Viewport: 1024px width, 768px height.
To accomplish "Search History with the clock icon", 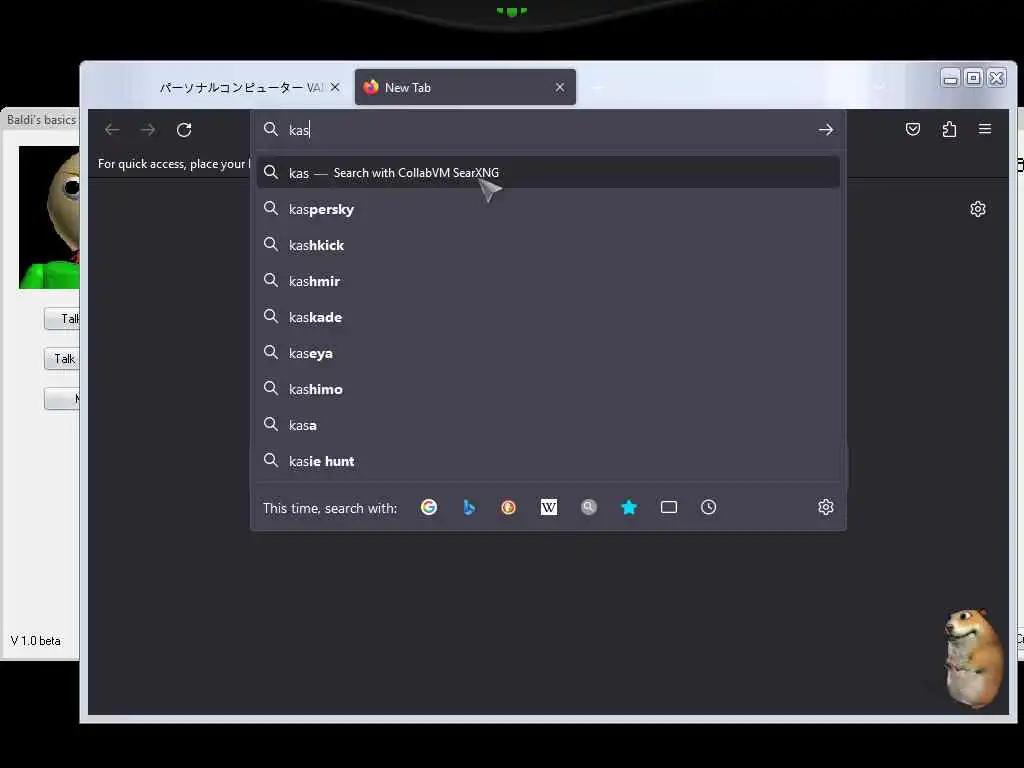I will tap(709, 507).
